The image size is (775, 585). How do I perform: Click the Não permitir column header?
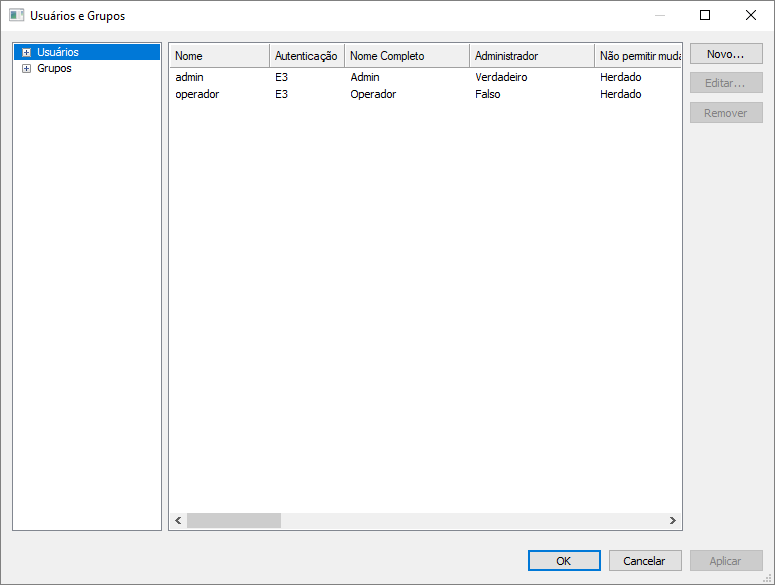tap(638, 56)
